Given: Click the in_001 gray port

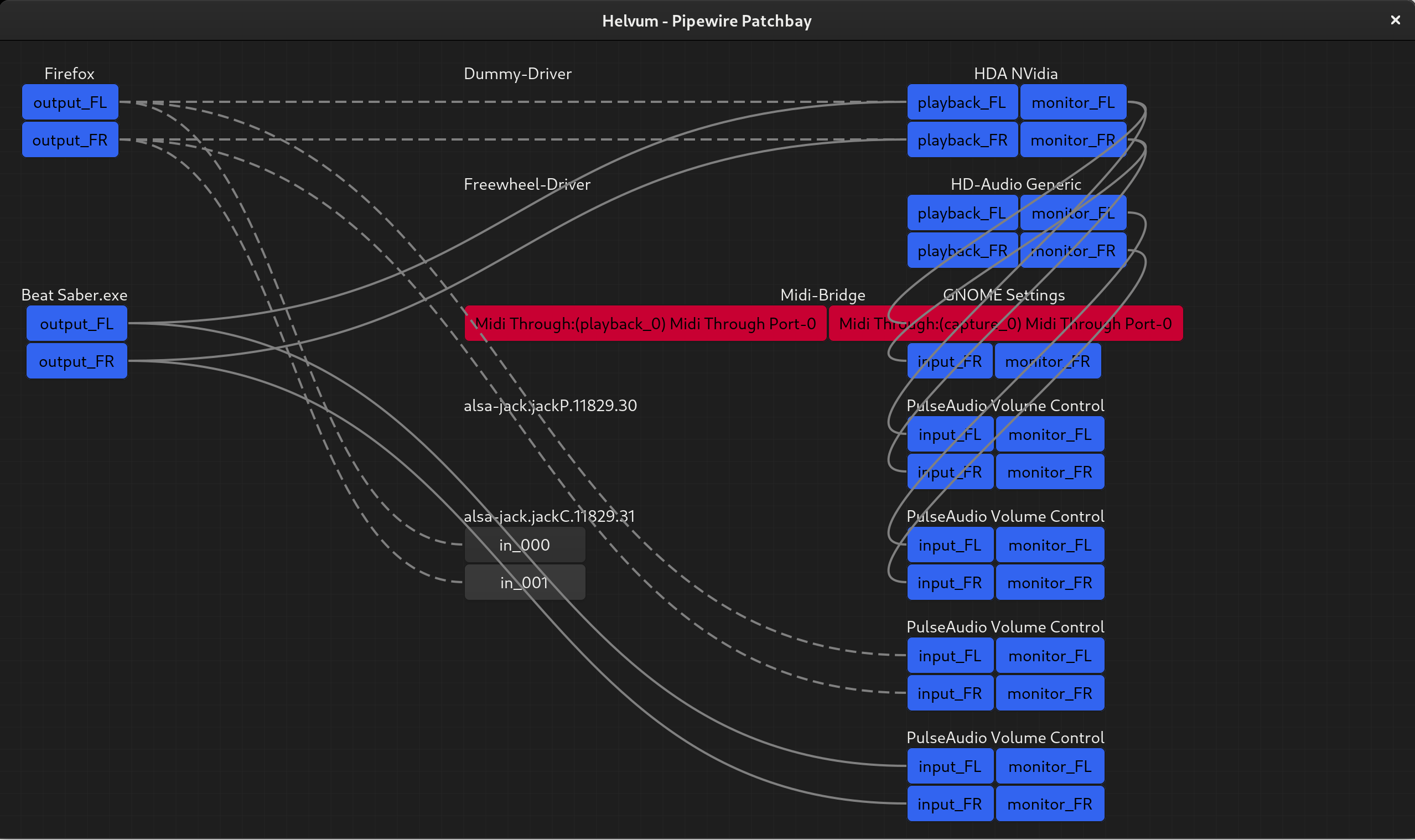Looking at the screenshot, I should click(x=525, y=583).
